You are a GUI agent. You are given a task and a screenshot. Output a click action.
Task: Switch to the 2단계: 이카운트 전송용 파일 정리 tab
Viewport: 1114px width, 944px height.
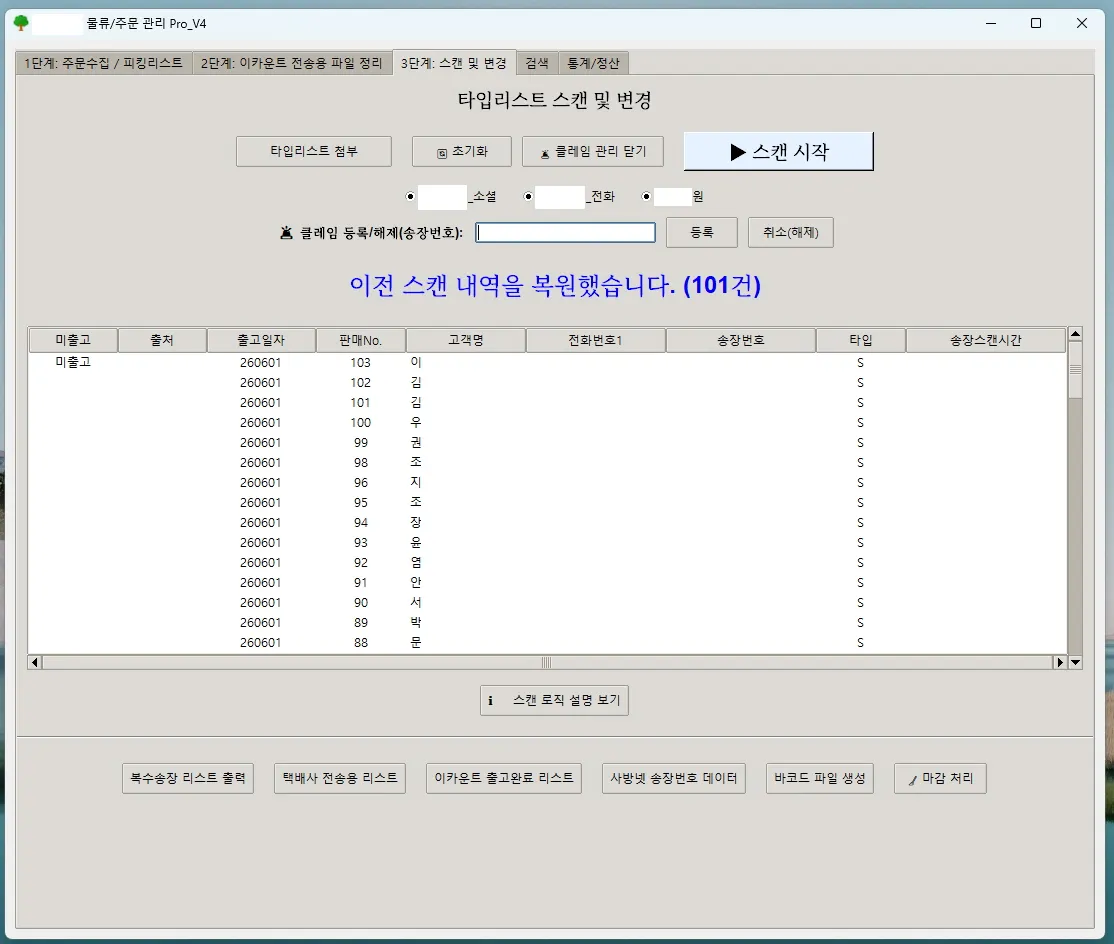pyautogui.click(x=292, y=63)
